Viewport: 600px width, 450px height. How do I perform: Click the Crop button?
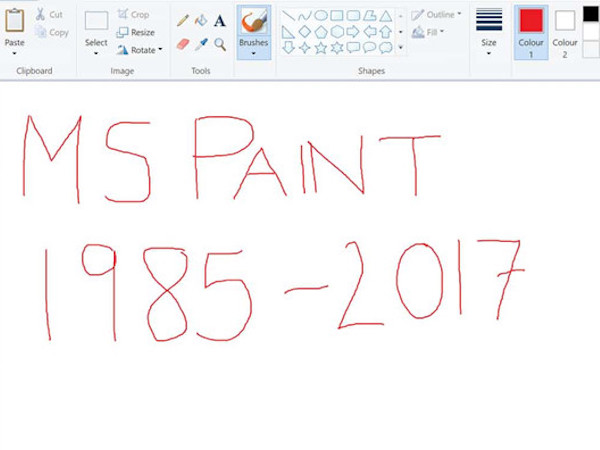click(133, 15)
